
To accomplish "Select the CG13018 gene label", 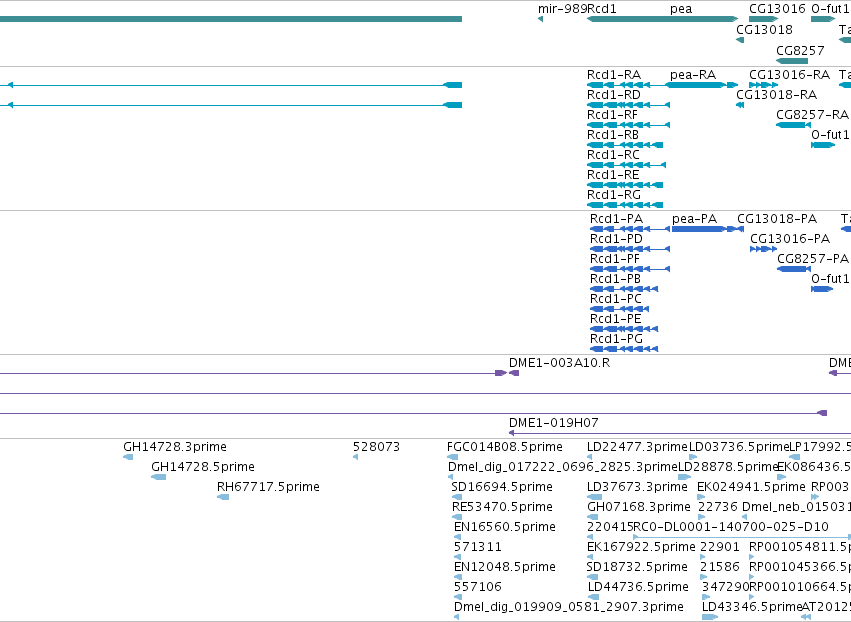I will click(764, 30).
